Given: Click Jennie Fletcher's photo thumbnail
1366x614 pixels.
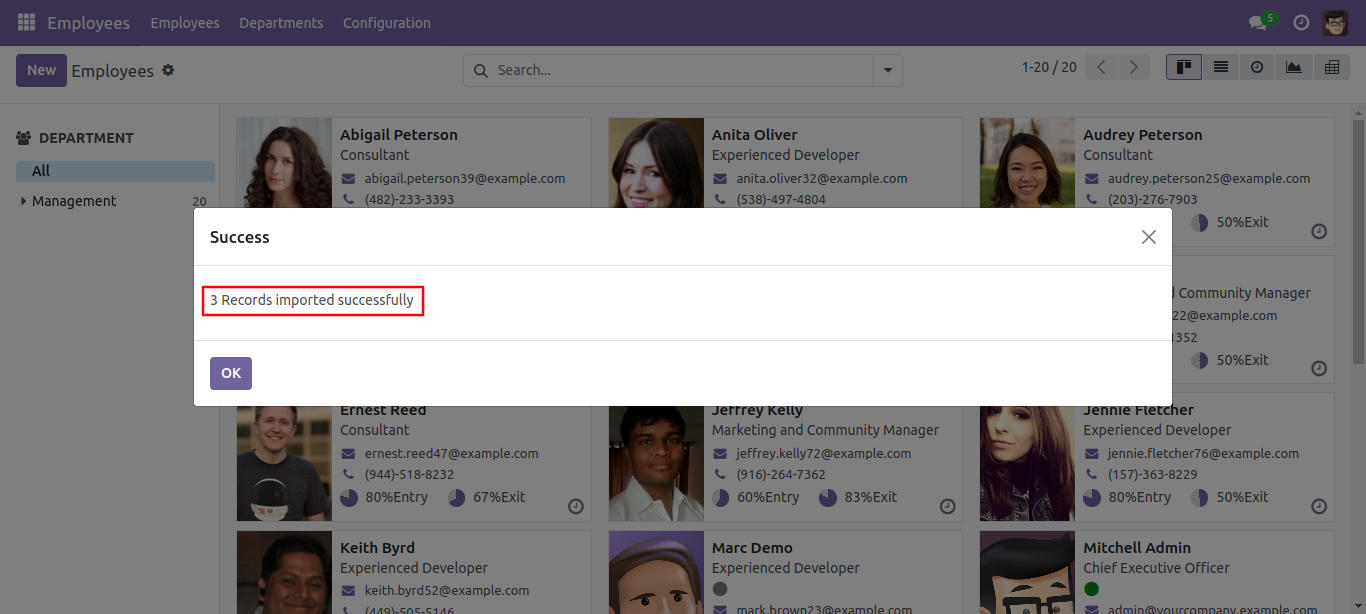Looking at the screenshot, I should pos(1028,464).
